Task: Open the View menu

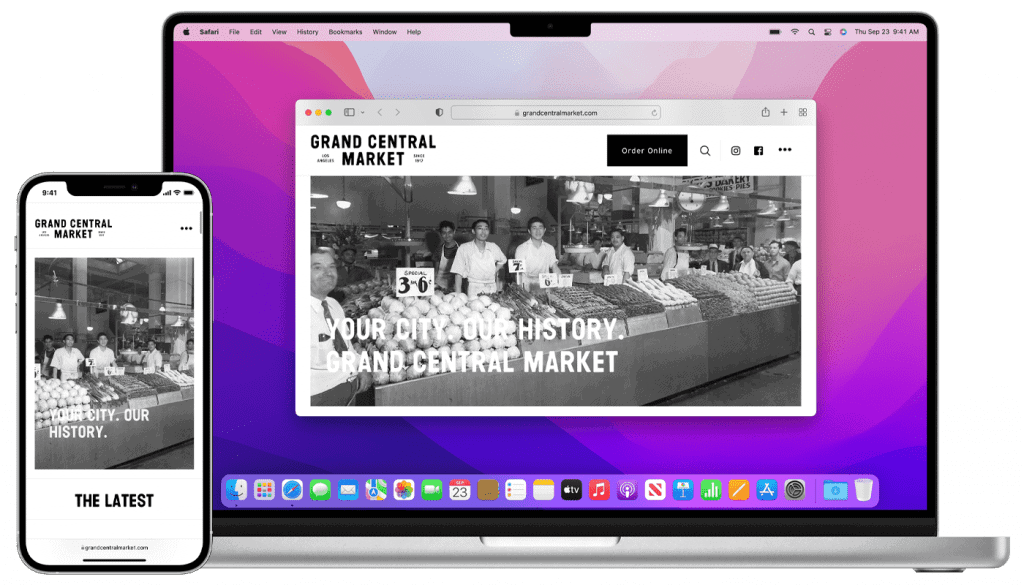Action: 279,31
